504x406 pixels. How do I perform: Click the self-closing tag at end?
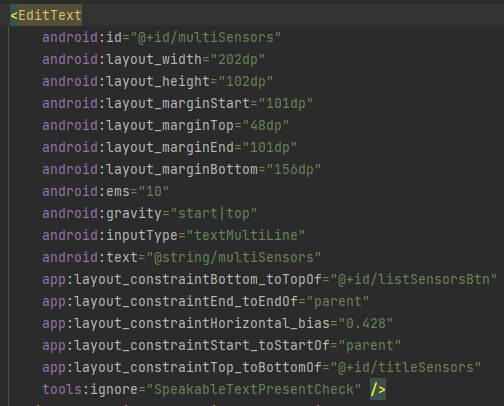[x=378, y=389]
